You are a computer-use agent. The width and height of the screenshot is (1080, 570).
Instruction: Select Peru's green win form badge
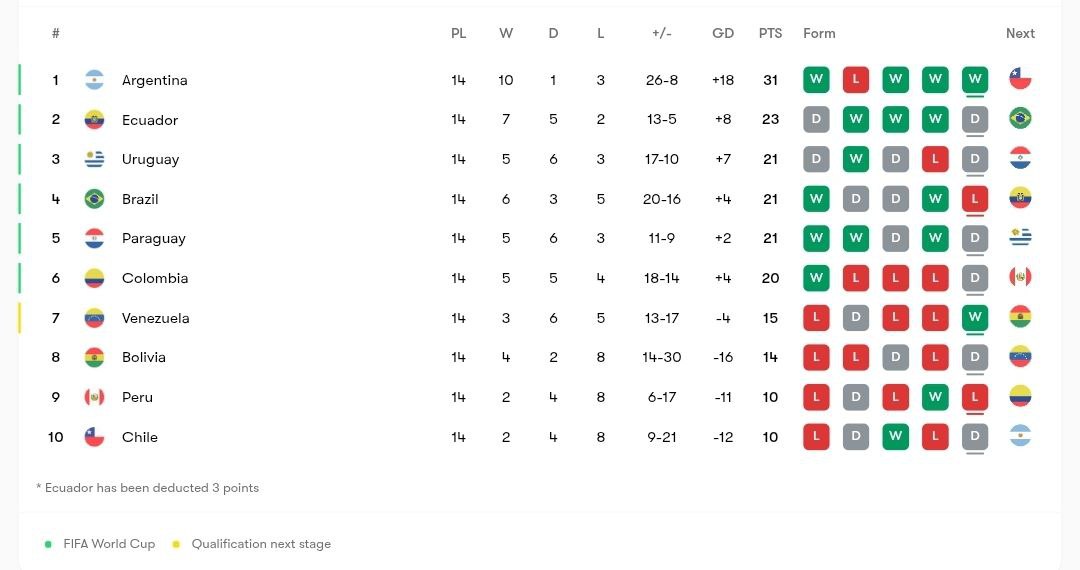[935, 397]
